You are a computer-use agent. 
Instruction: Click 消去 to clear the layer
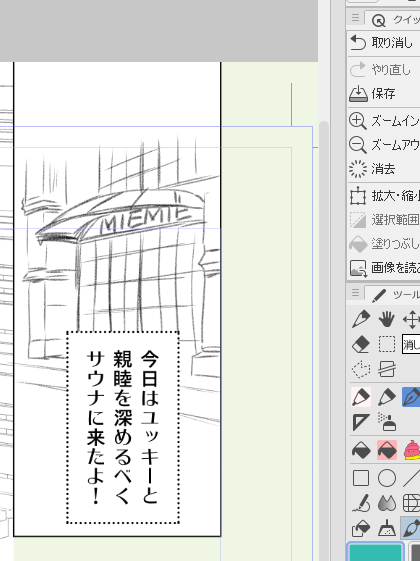click(x=384, y=169)
